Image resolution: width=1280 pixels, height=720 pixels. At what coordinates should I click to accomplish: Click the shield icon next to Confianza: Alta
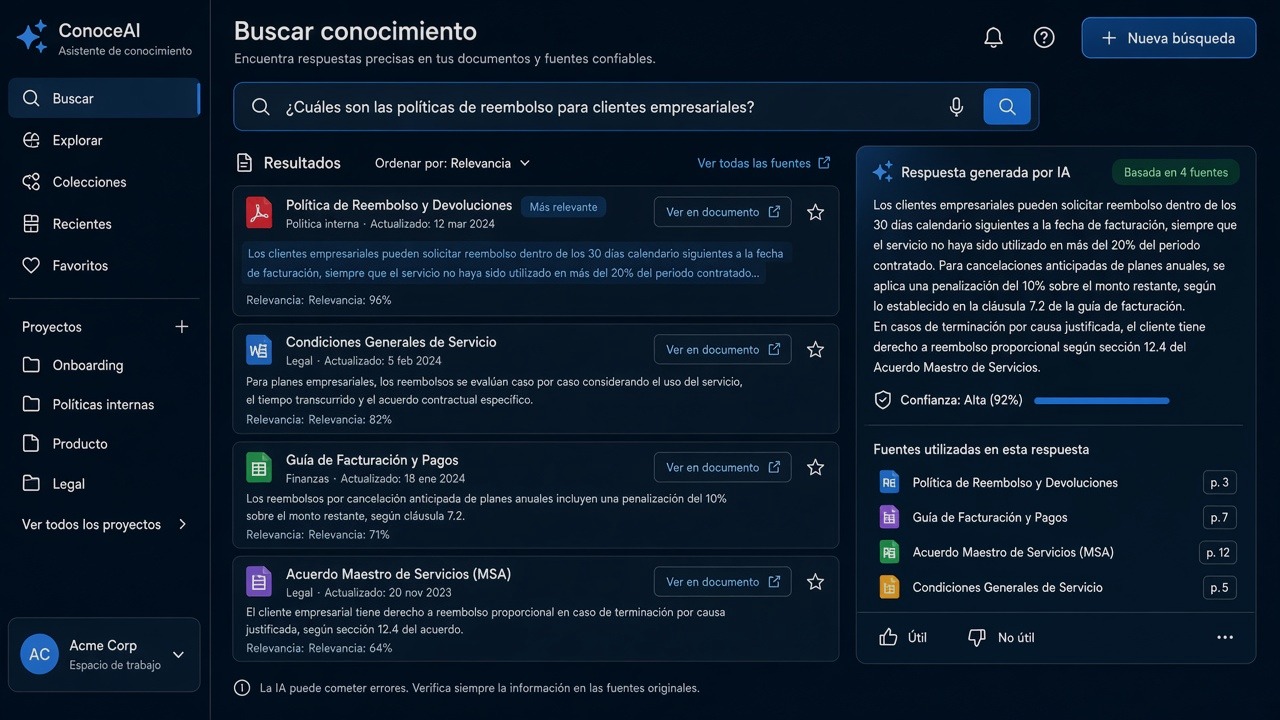click(883, 400)
